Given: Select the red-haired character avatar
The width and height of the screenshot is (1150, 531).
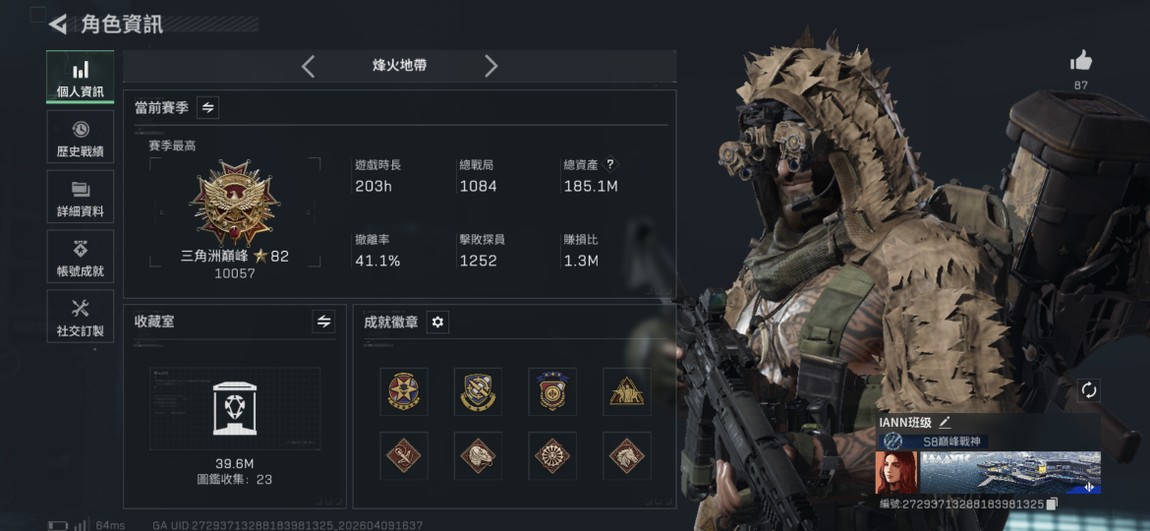Looking at the screenshot, I should coord(896,472).
